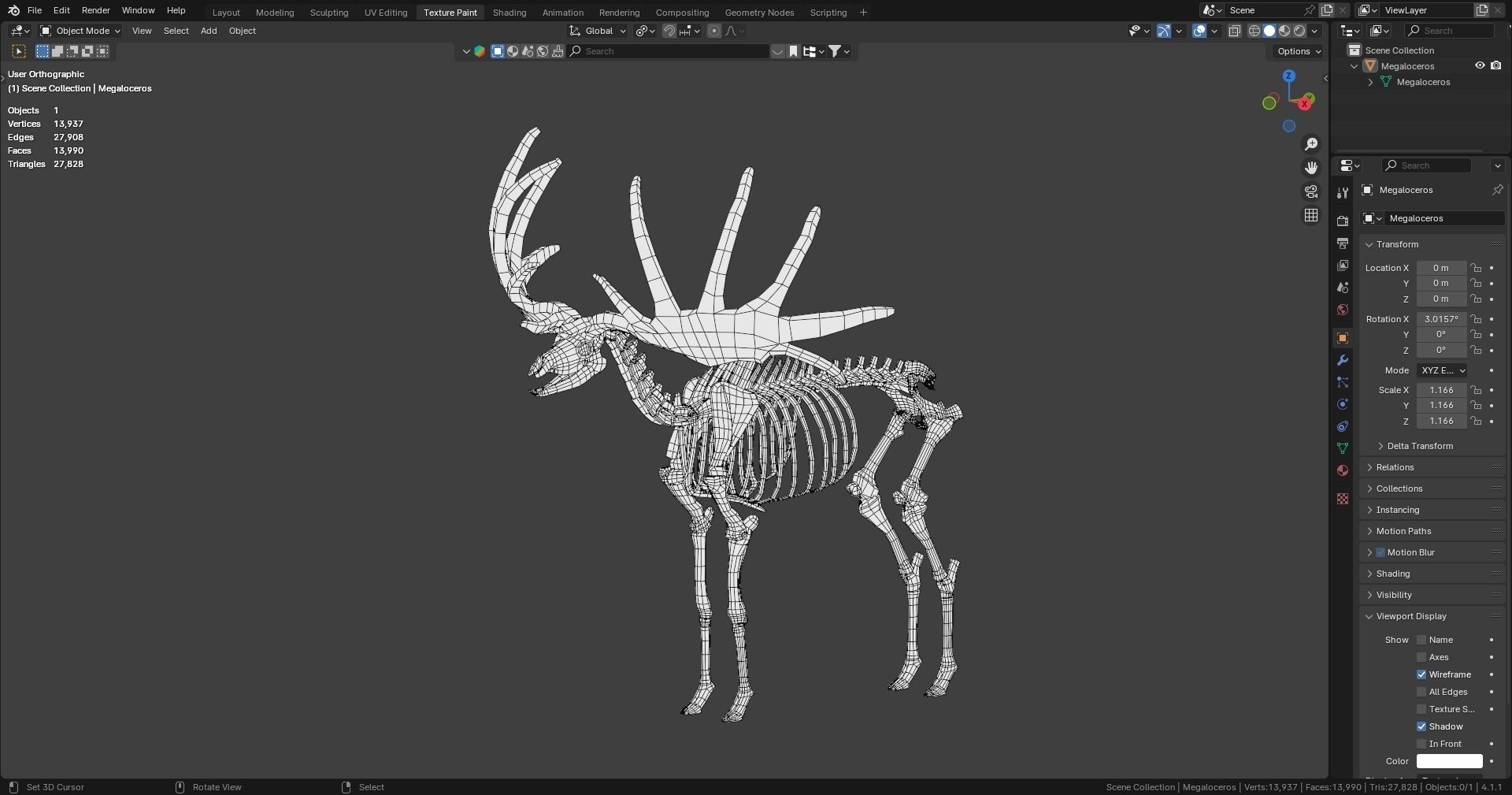Enable the Axes display checkbox

[x=1421, y=657]
